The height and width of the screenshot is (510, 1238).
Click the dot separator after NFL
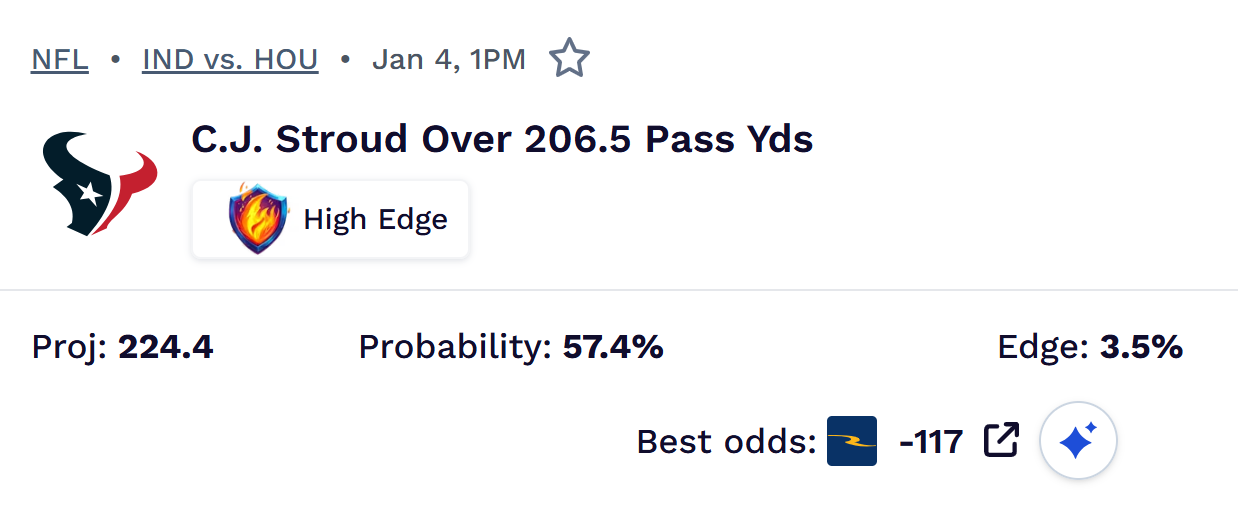click(115, 60)
